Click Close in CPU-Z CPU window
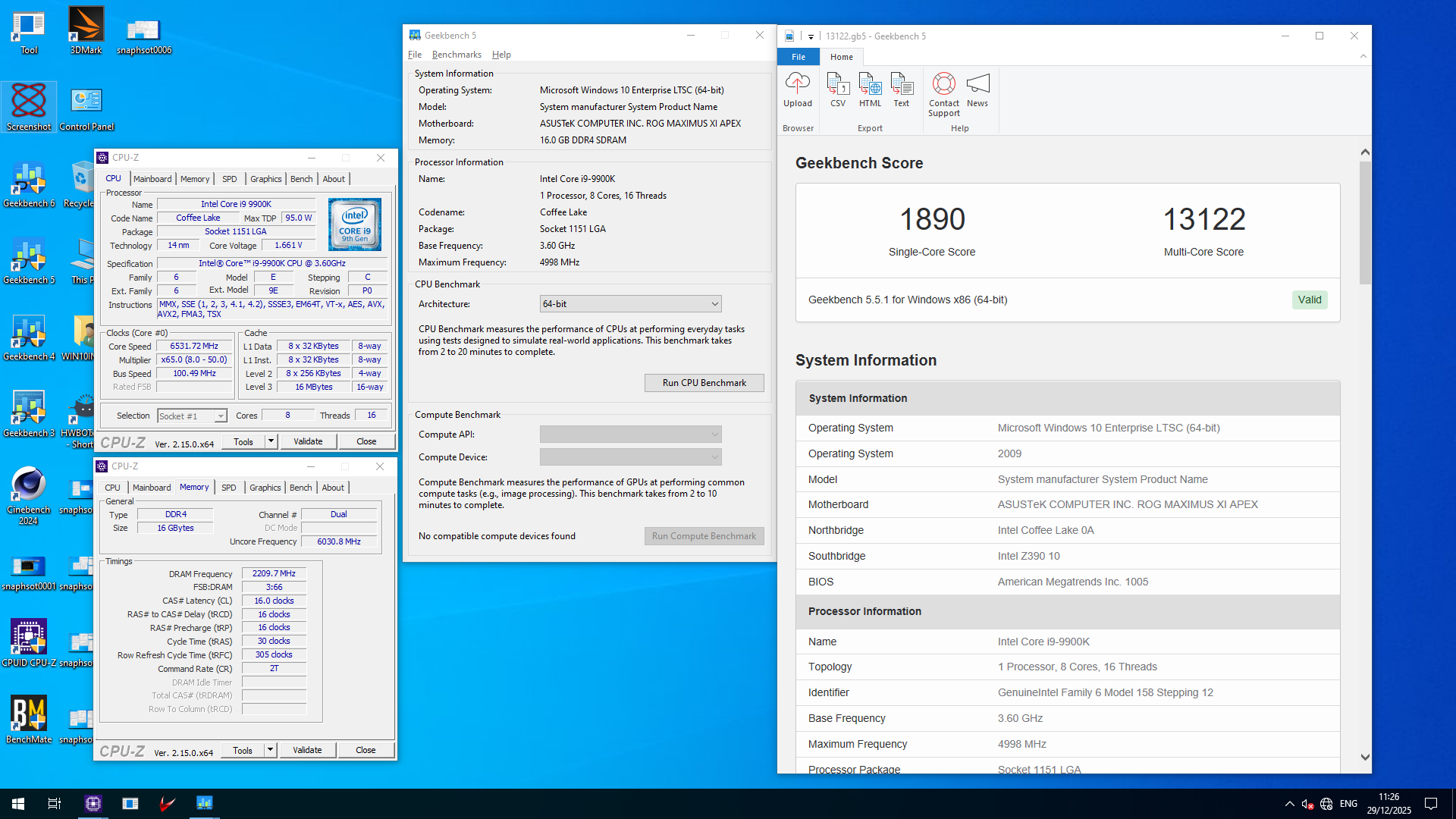The image size is (1456, 819). [366, 441]
